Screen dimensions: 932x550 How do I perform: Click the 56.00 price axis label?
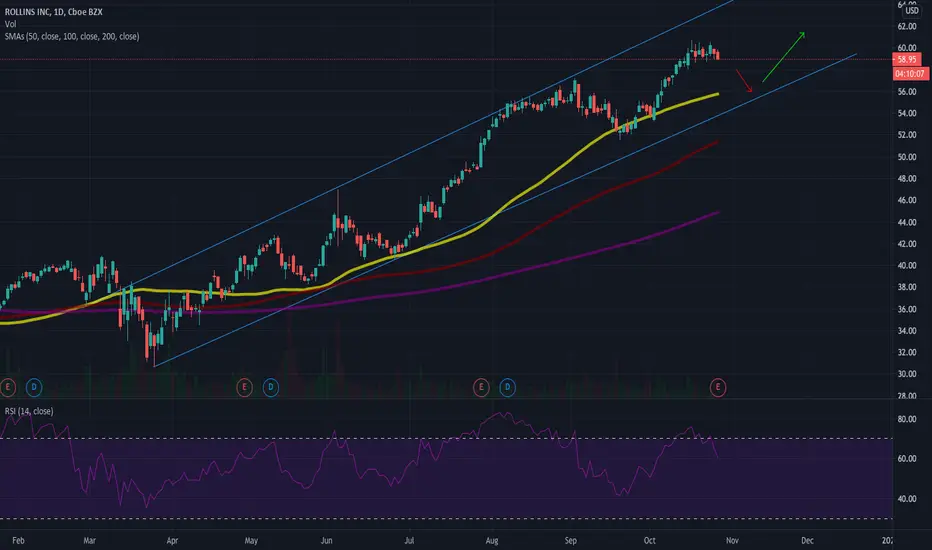pyautogui.click(x=906, y=92)
